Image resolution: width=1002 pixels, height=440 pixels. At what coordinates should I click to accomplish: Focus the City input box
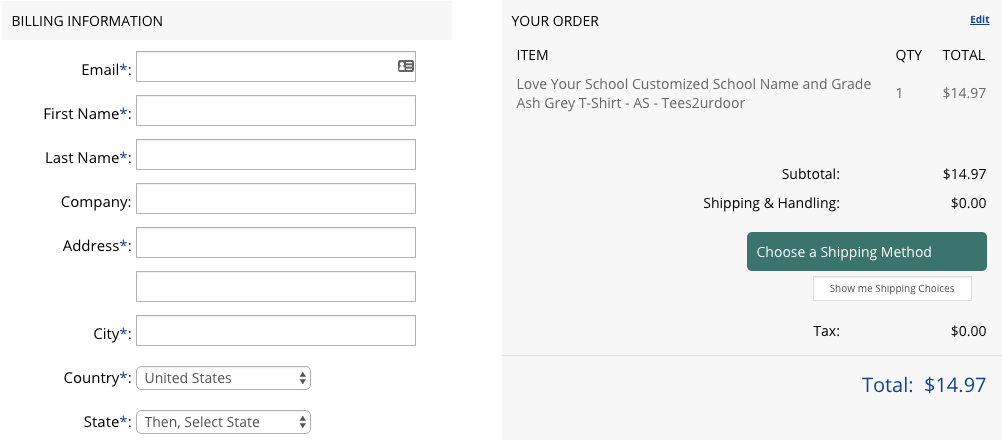275,331
